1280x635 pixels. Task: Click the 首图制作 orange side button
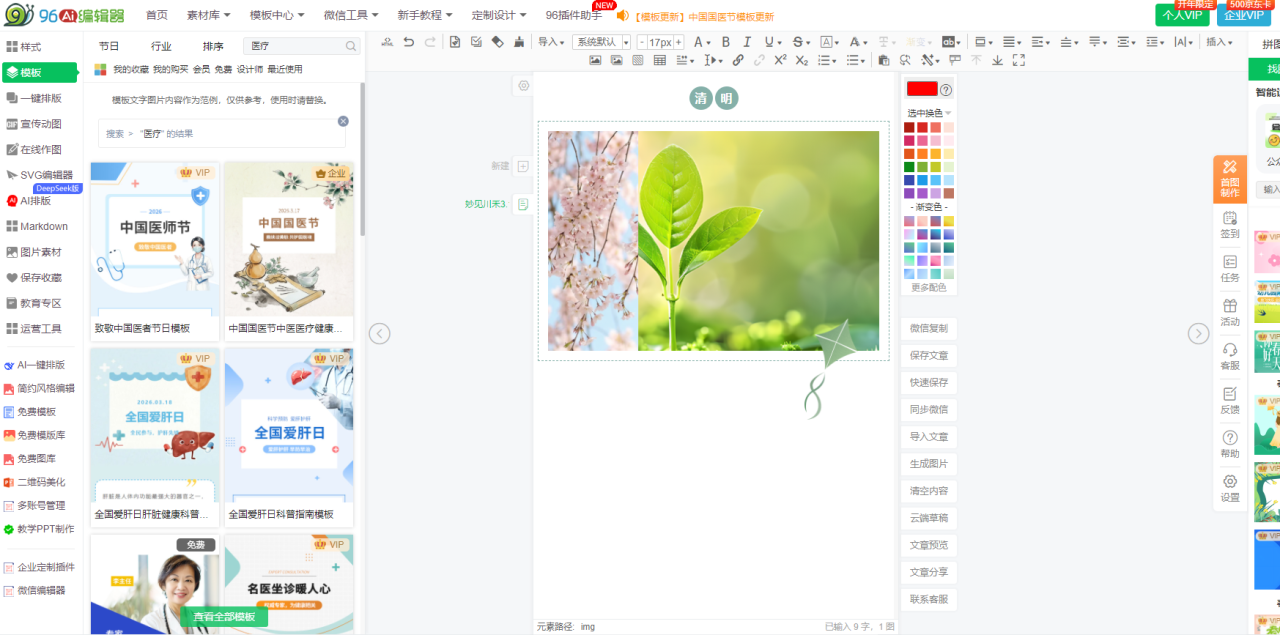[x=1229, y=179]
